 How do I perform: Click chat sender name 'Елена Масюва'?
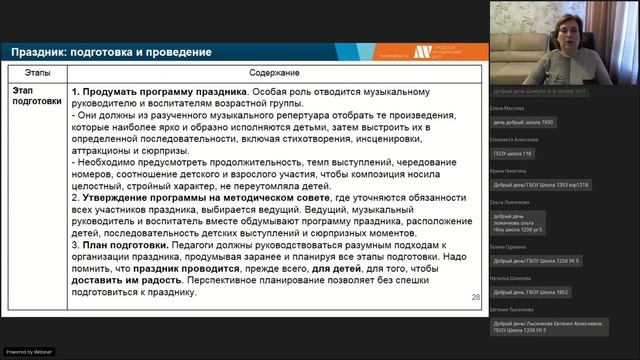pyautogui.click(x=507, y=109)
